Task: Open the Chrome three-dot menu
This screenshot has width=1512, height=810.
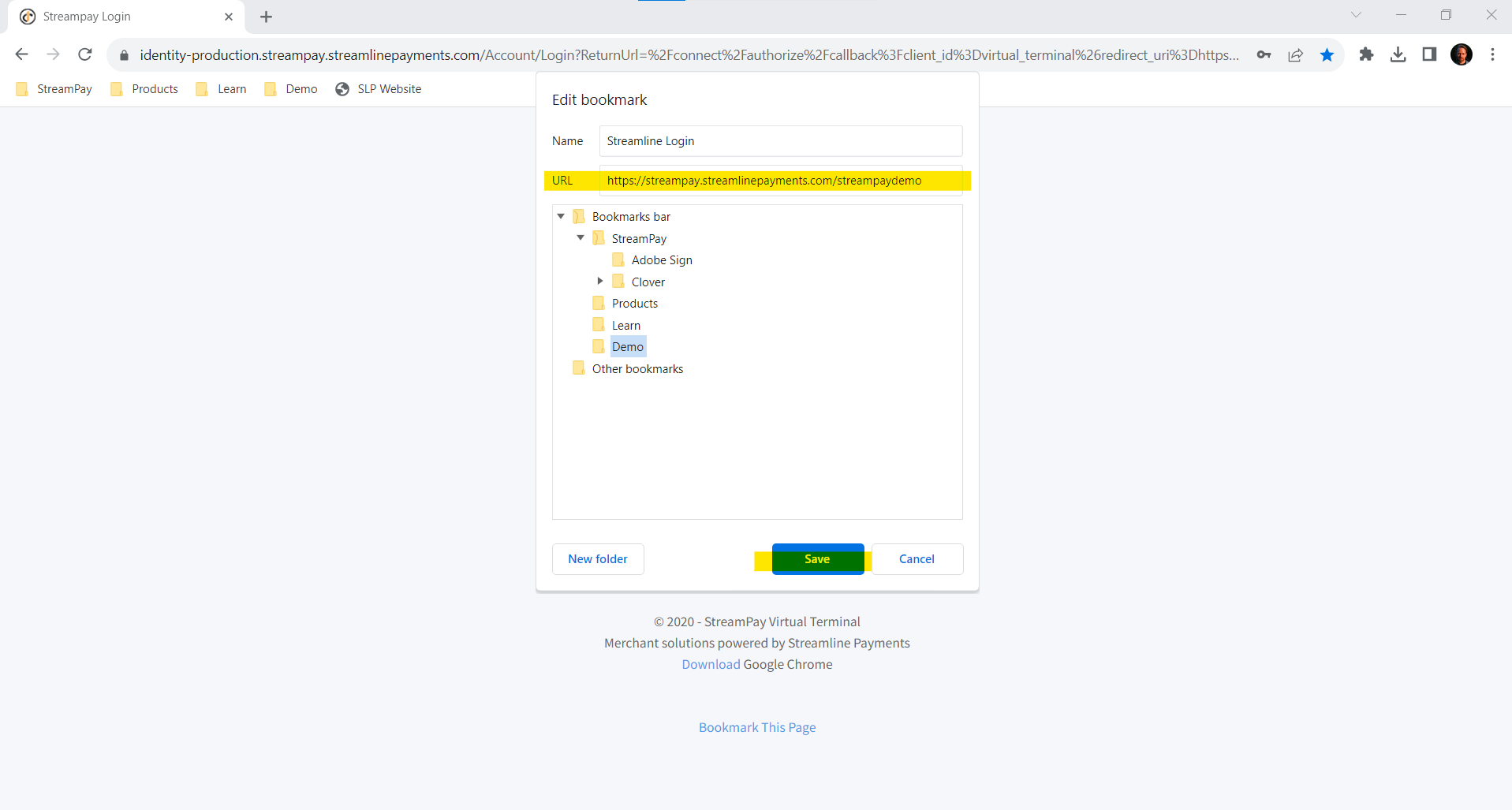Action: point(1492,54)
